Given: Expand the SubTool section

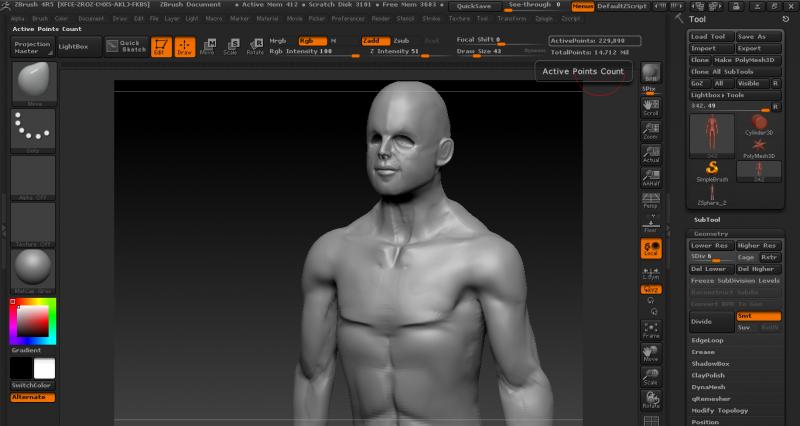Looking at the screenshot, I should pos(707,220).
